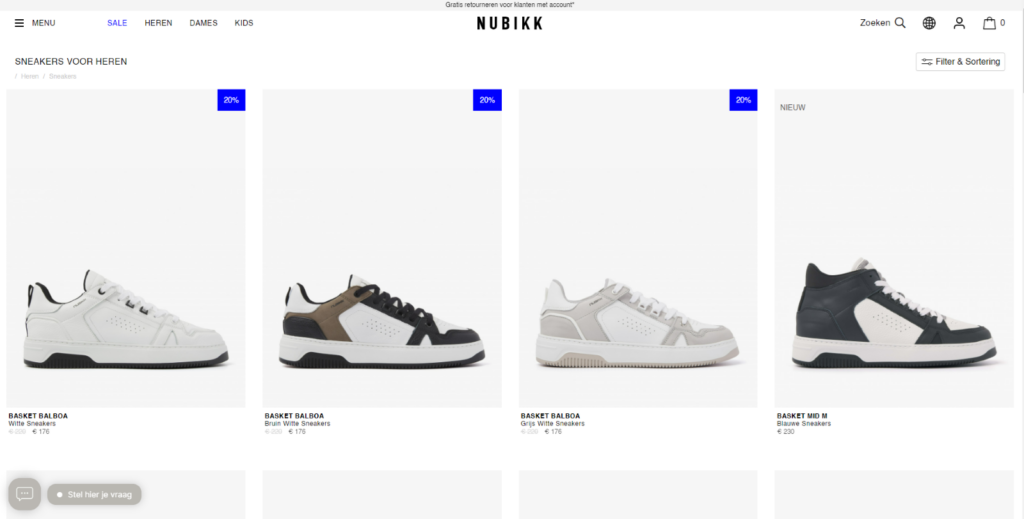Open the Grijs Witte Basket Balboa image

tap(638, 248)
